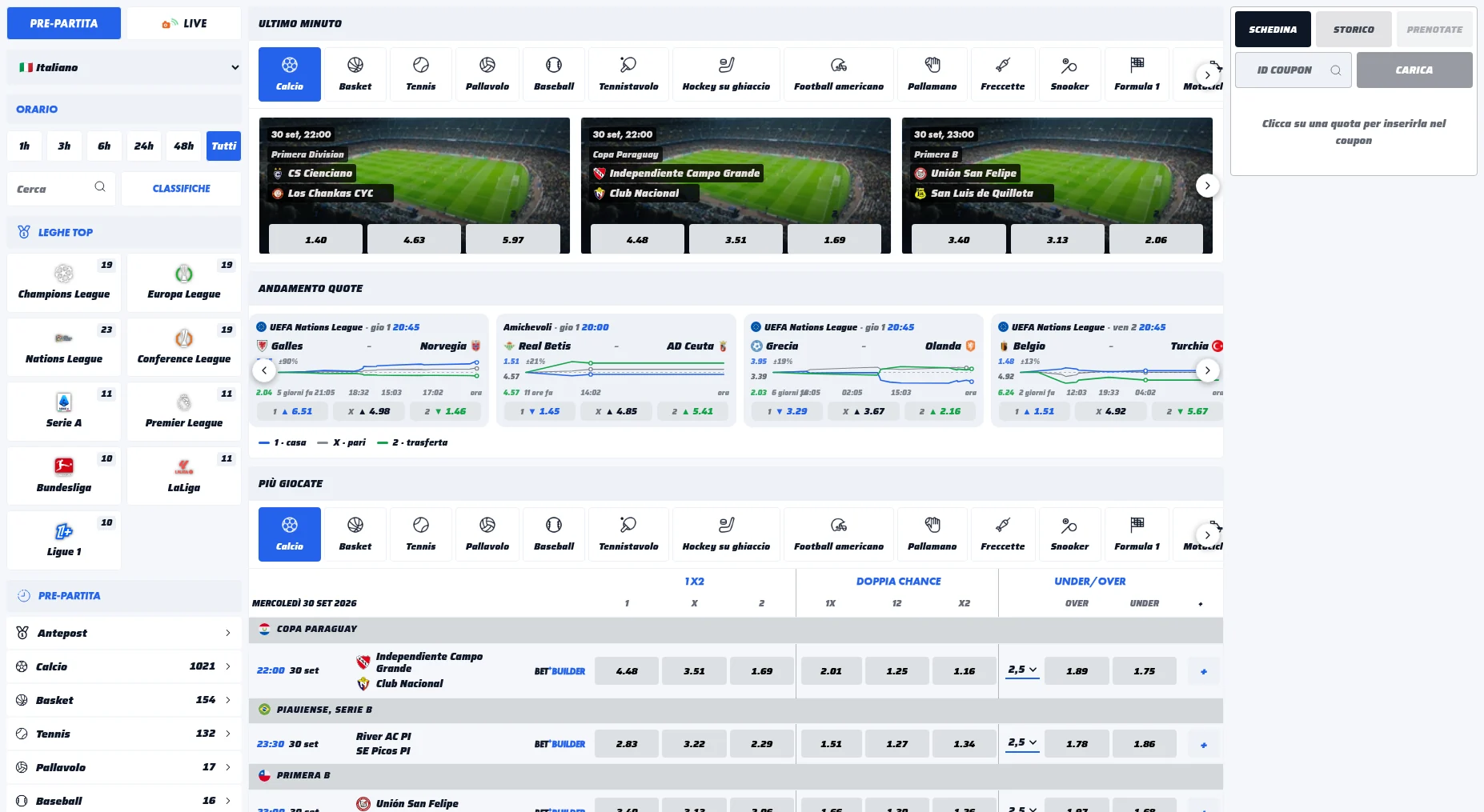This screenshot has height=812, width=1484.
Task: Open LaLiga top league tile
Action: (184, 476)
